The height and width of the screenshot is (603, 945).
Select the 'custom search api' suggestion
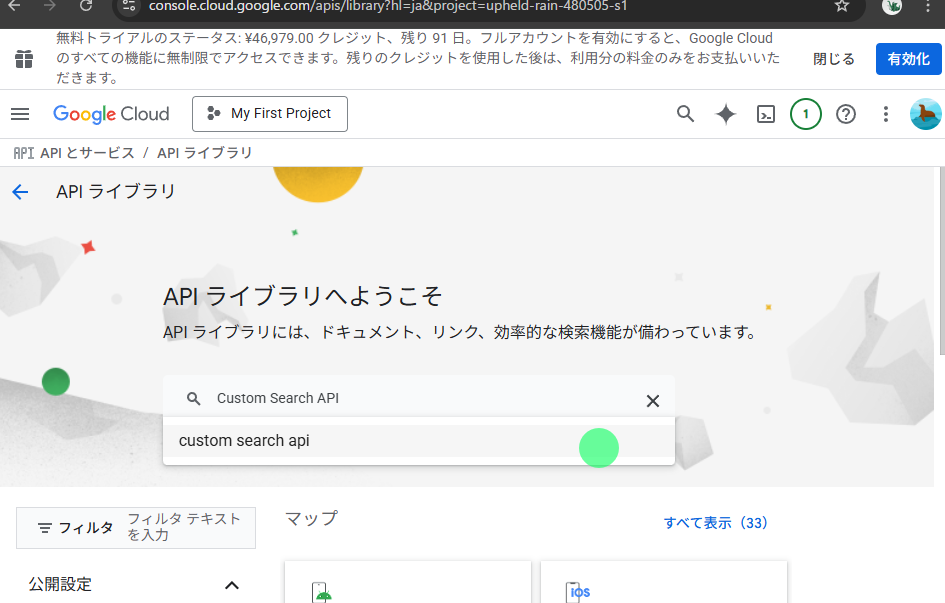pyautogui.click(x=245, y=441)
